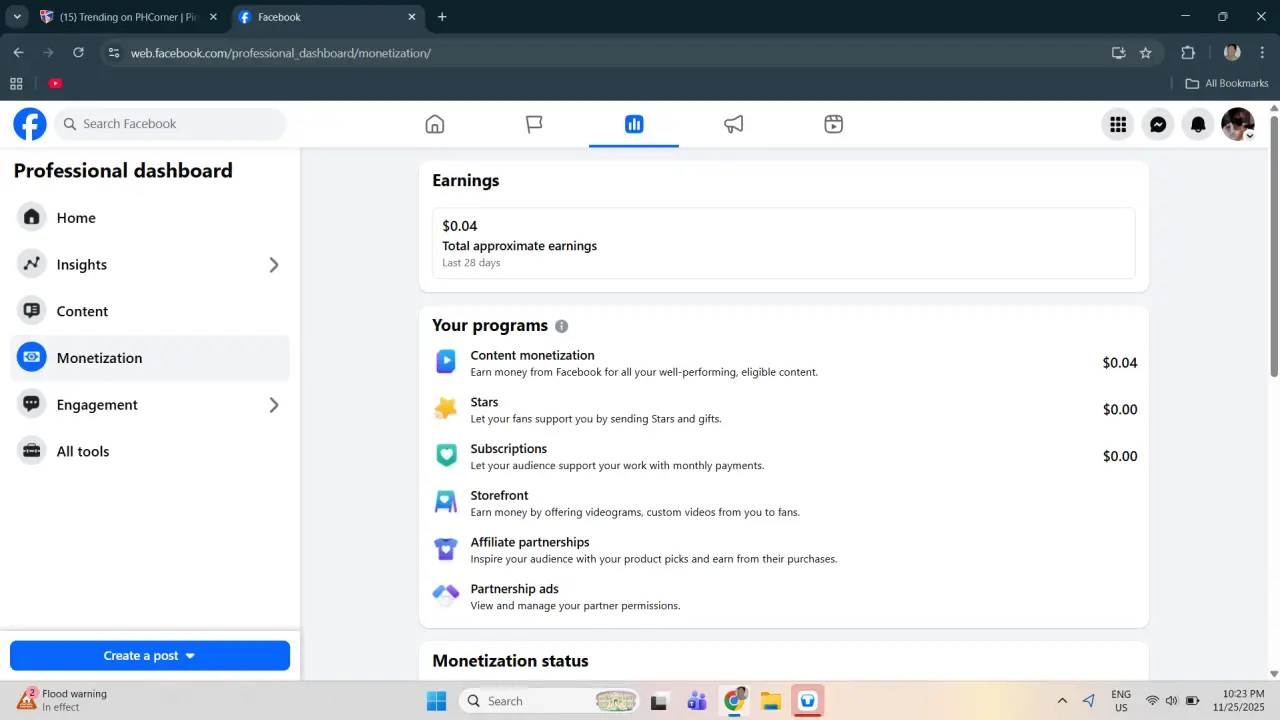Click the All tools briefcase icon
Image resolution: width=1280 pixels, height=720 pixels.
(x=32, y=451)
